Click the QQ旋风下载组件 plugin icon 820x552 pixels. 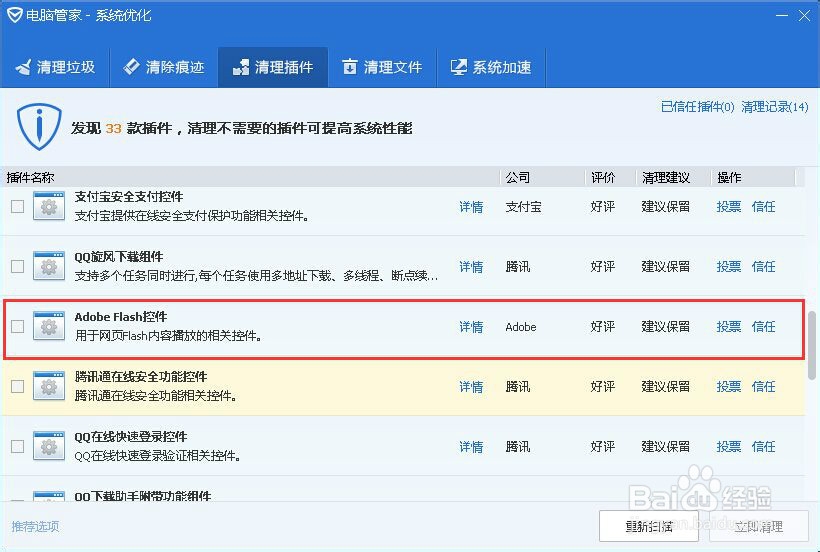tap(49, 266)
